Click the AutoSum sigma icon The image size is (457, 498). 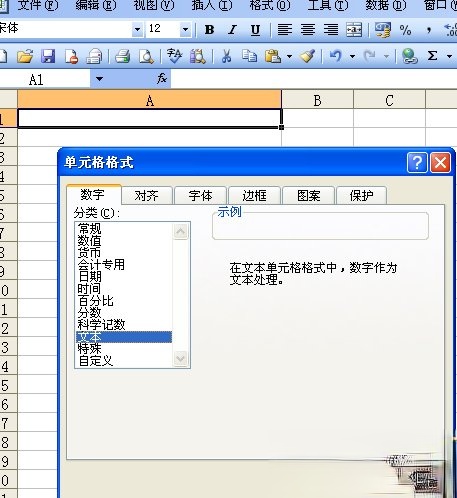click(432, 56)
